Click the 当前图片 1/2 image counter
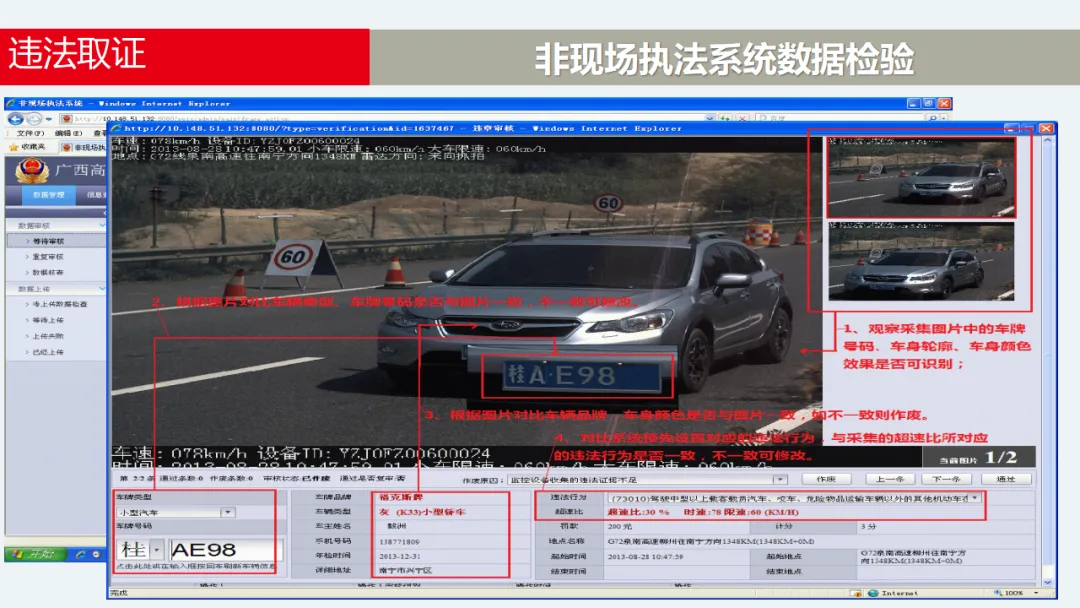 coord(979,458)
